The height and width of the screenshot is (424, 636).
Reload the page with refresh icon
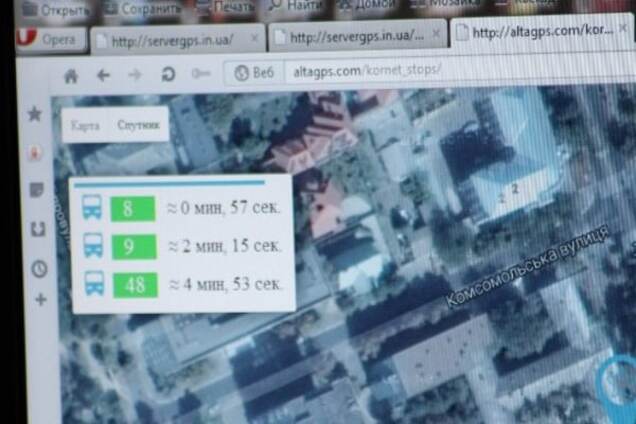(168, 75)
